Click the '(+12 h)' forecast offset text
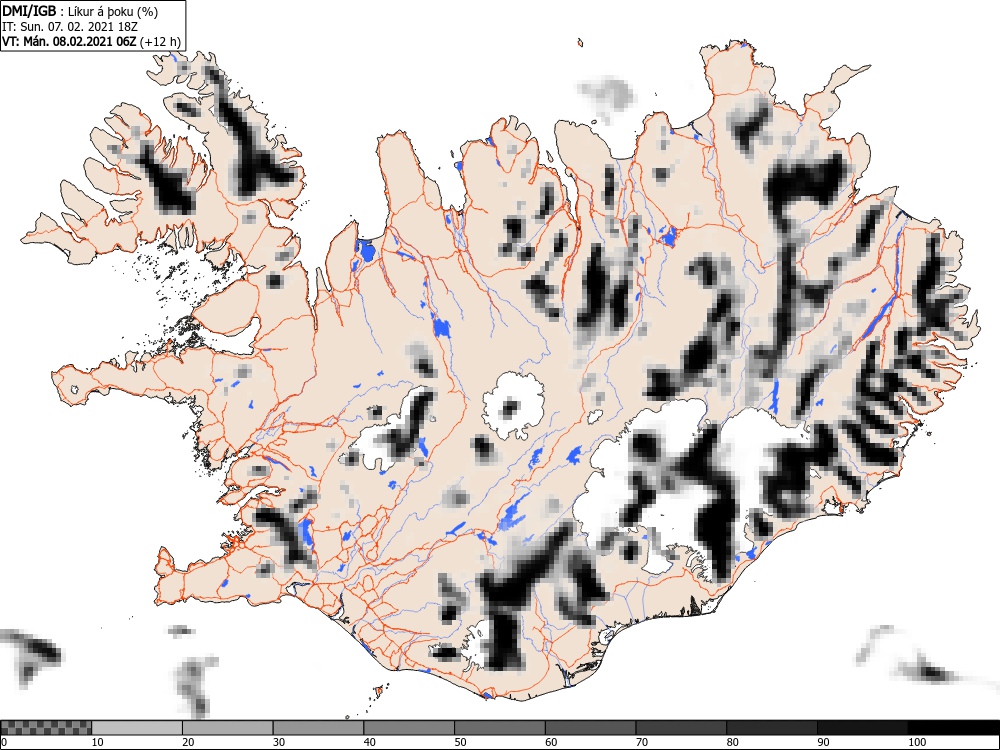Screen dimensions: 1000x750 pyautogui.click(x=160, y=42)
